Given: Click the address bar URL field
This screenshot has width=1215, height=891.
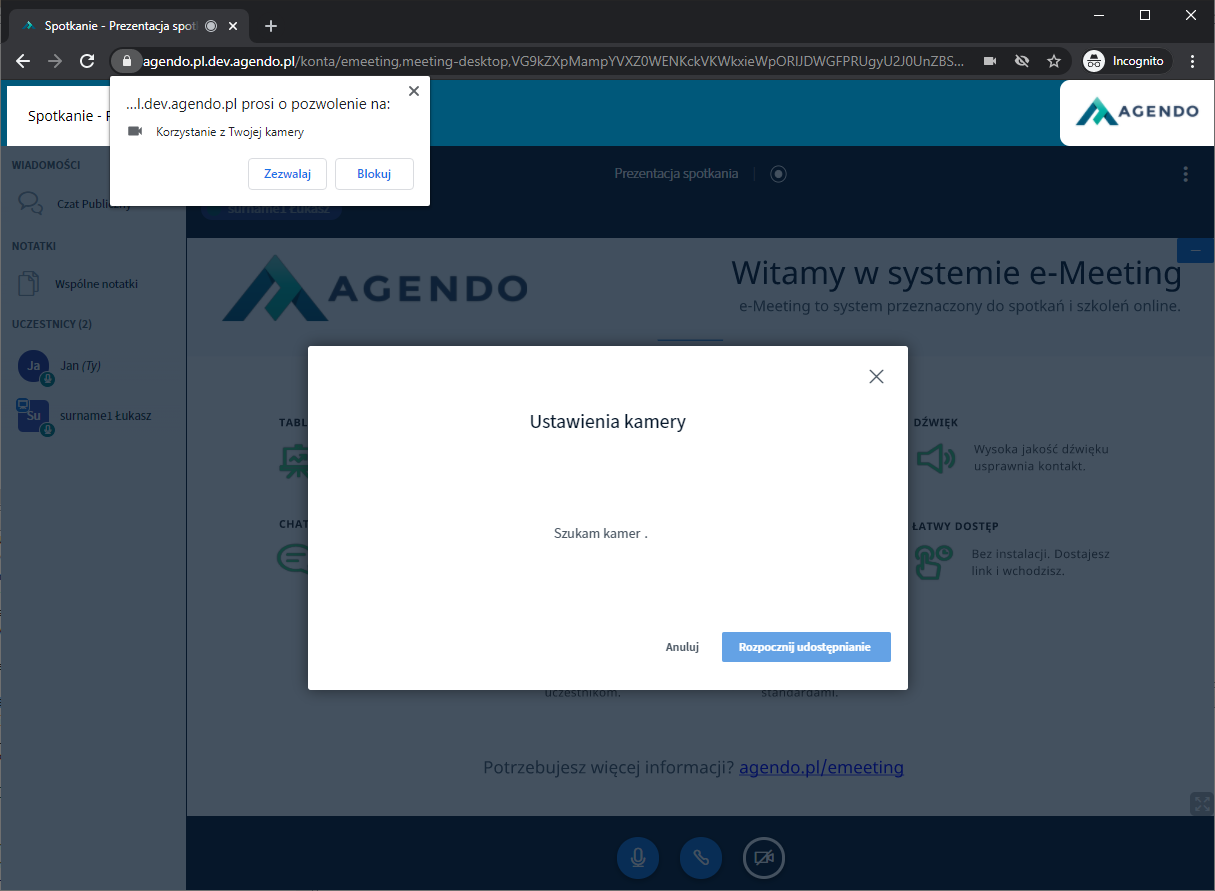Looking at the screenshot, I should pyautogui.click(x=550, y=61).
